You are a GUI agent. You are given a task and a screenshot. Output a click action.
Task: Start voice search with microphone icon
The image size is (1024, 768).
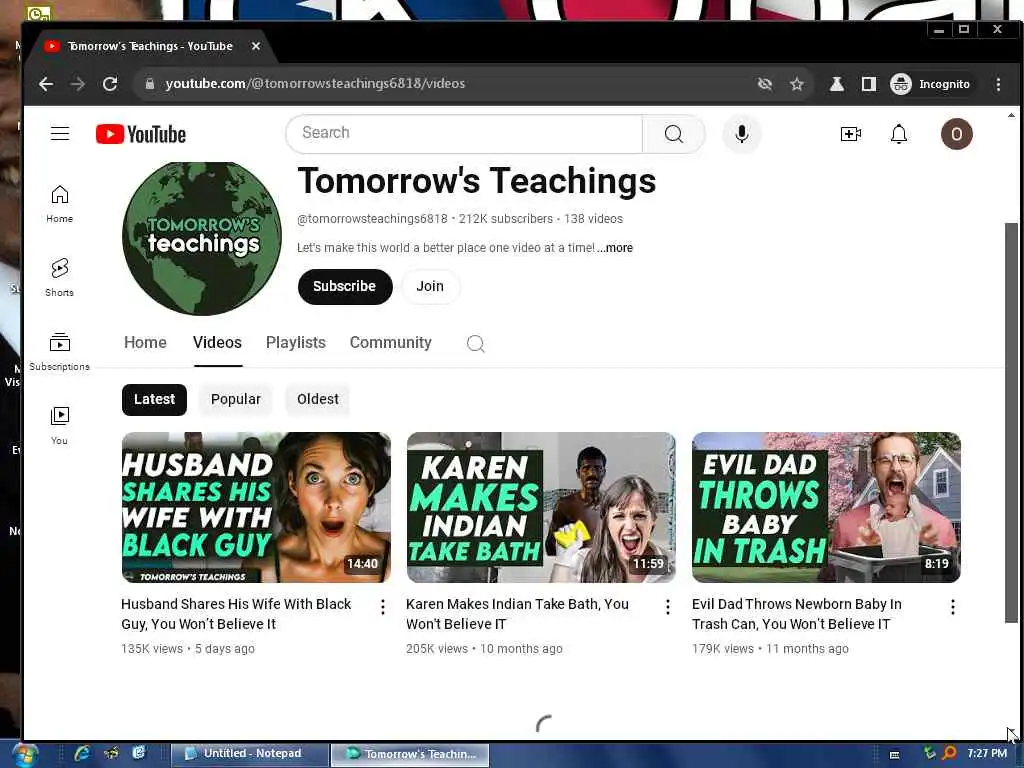[x=741, y=134]
